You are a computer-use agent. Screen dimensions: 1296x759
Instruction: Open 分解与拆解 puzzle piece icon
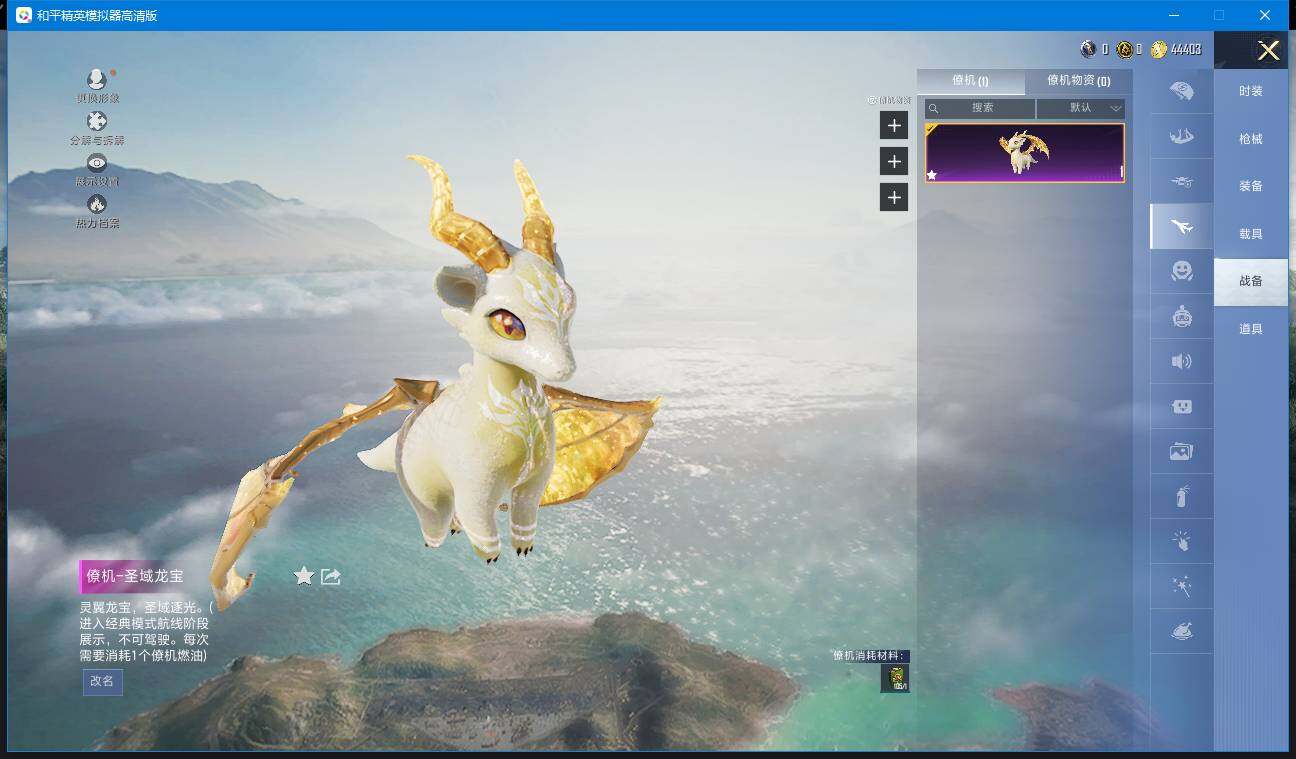[97, 121]
